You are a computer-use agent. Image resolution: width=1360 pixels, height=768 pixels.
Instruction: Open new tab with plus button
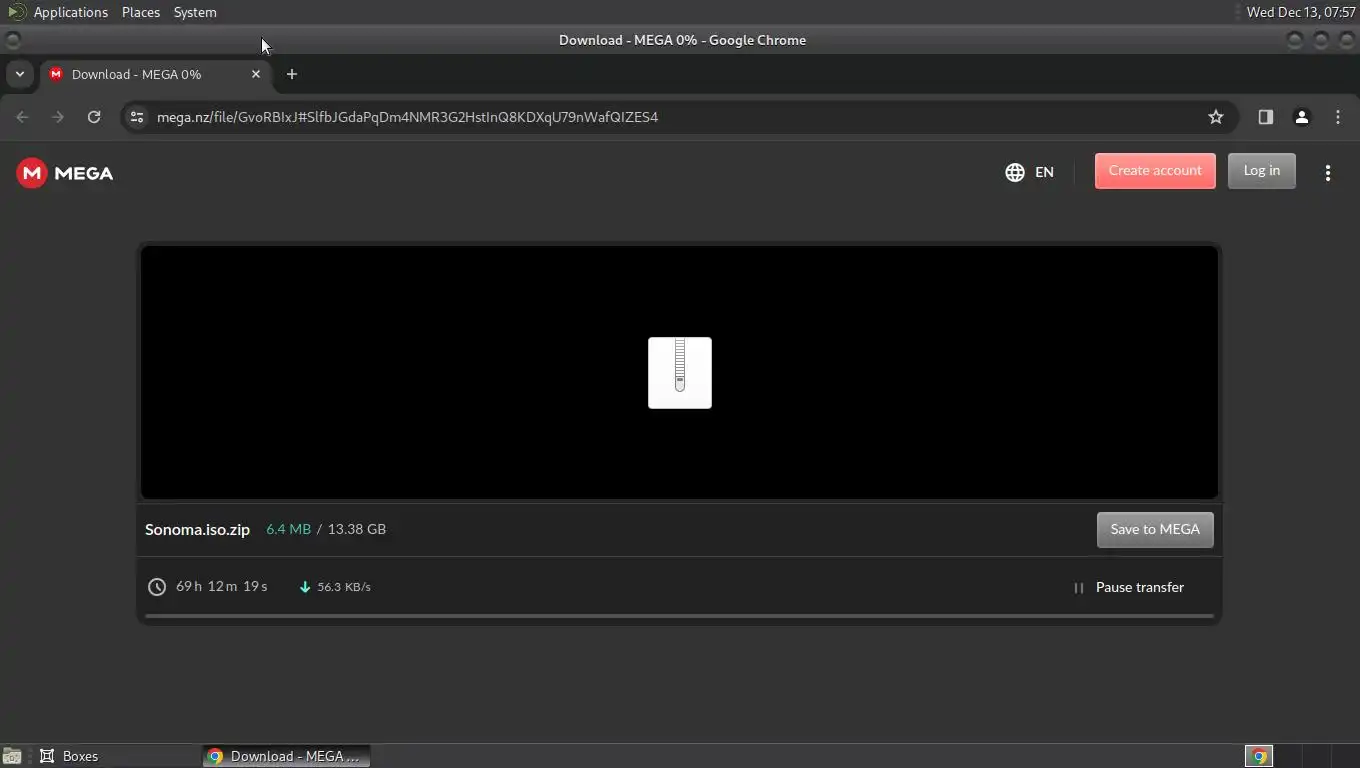[292, 74]
